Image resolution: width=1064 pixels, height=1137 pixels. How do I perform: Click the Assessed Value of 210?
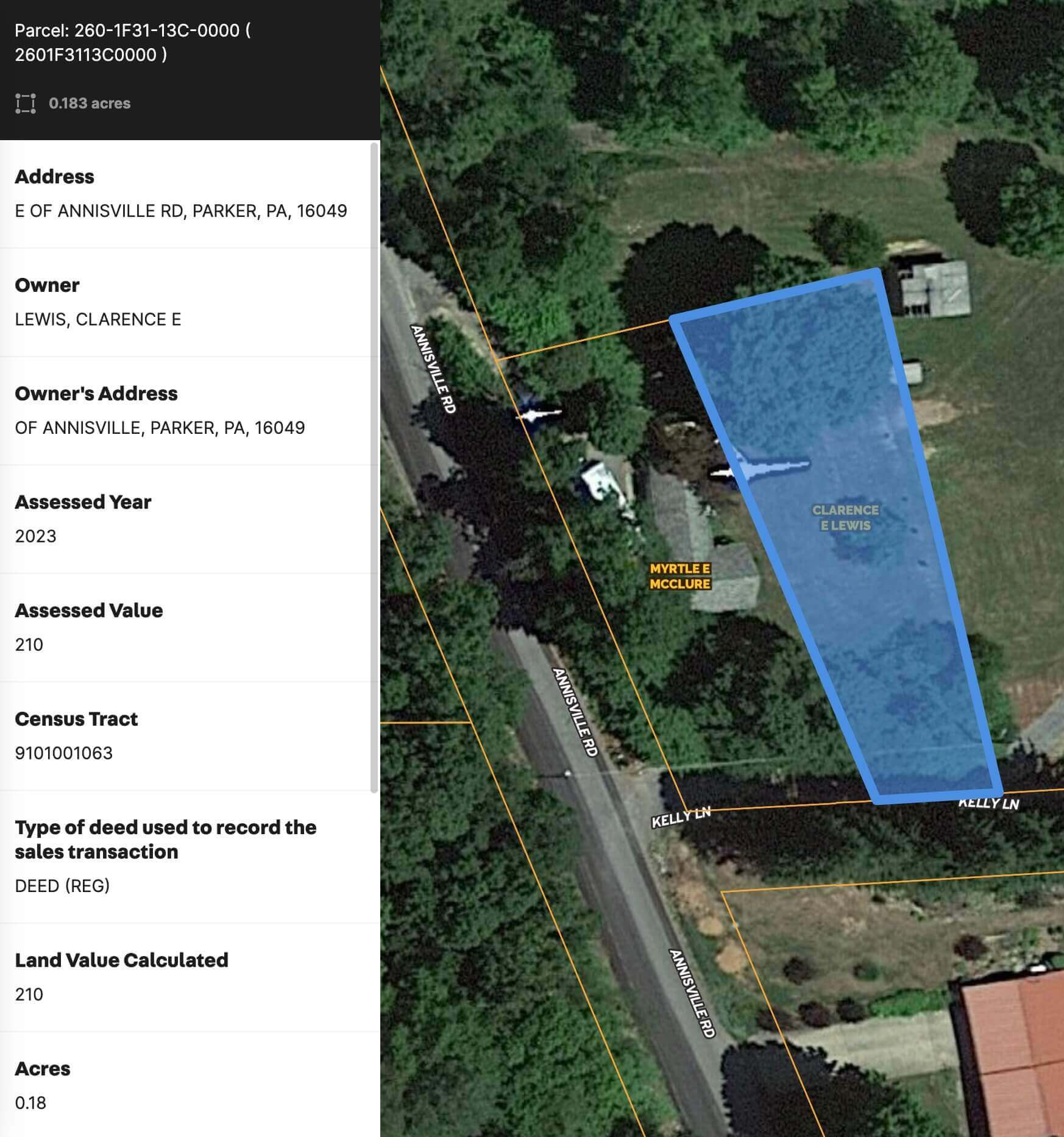[x=29, y=645]
